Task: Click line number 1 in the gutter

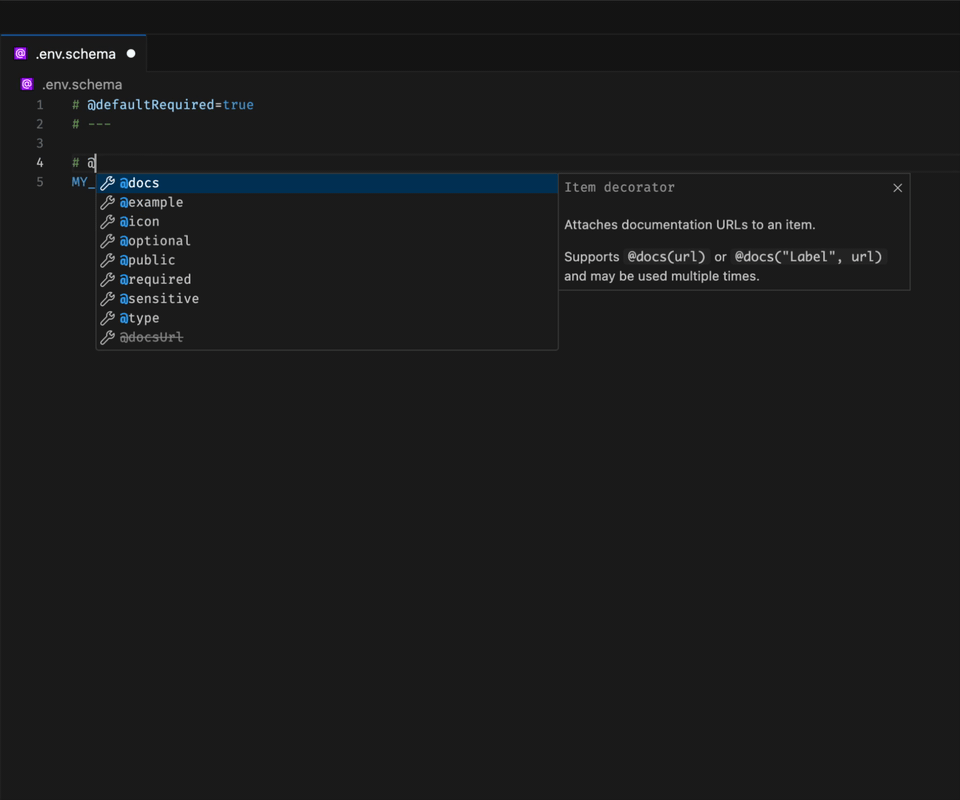Action: point(40,105)
